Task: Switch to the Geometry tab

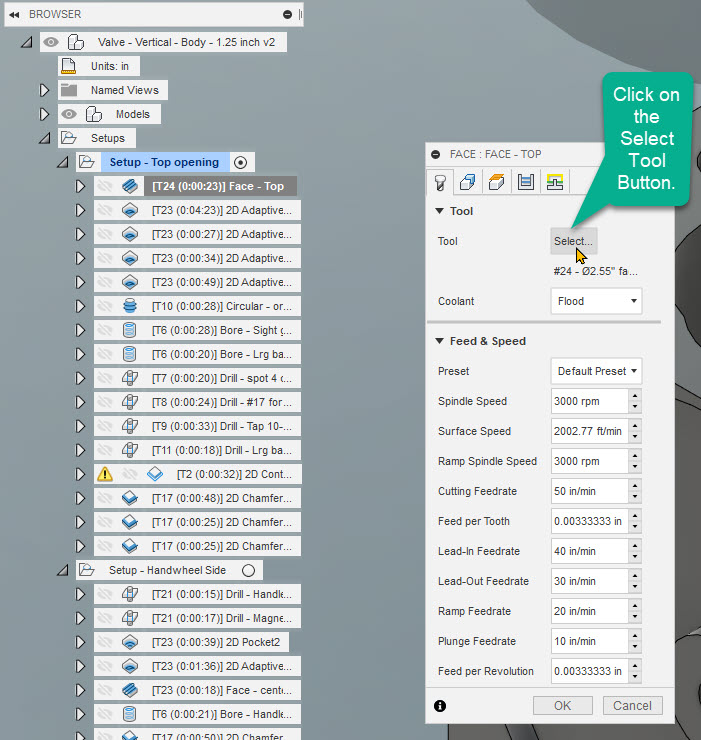Action: tap(468, 182)
